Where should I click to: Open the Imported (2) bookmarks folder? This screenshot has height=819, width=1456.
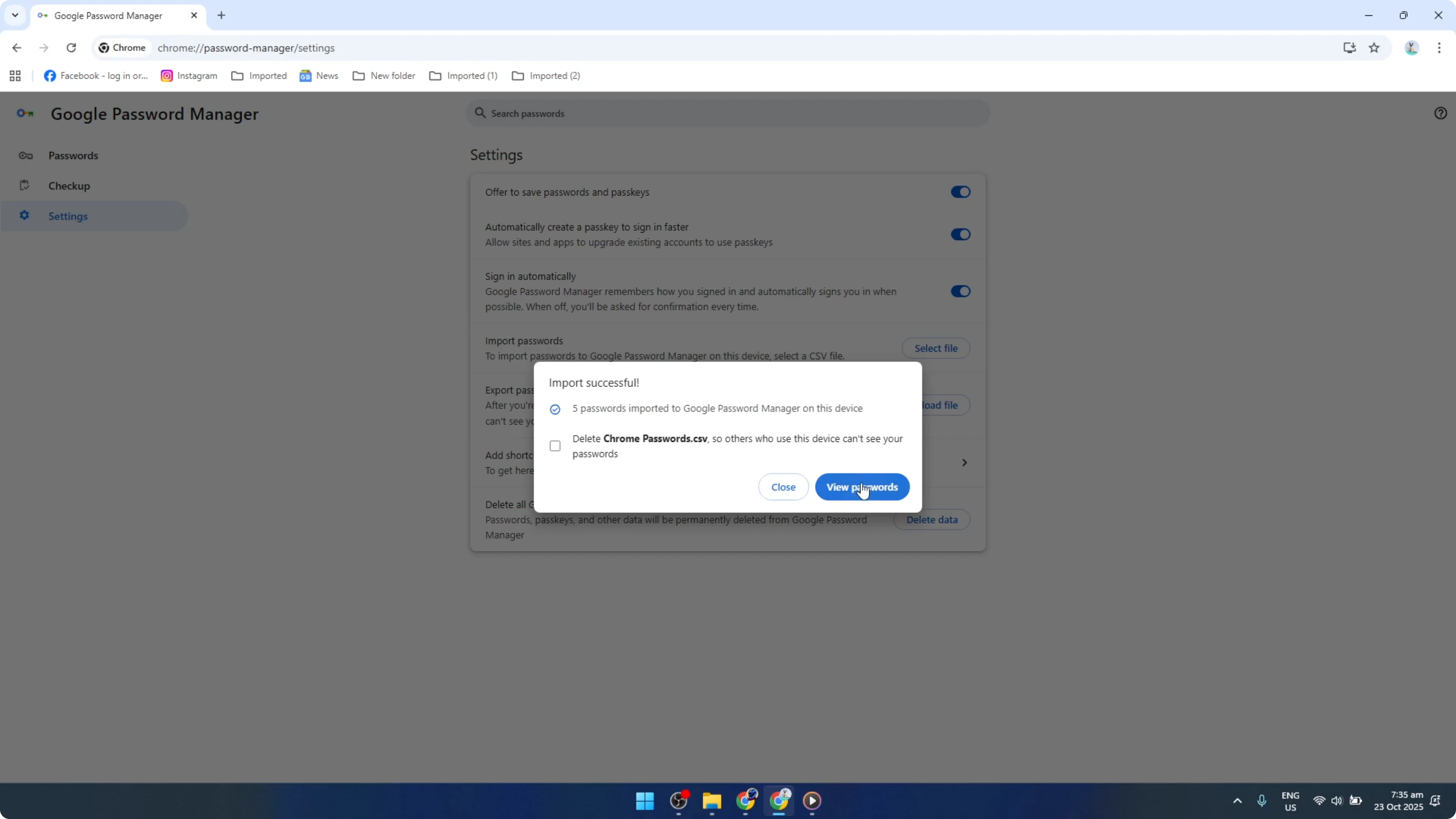tap(546, 76)
